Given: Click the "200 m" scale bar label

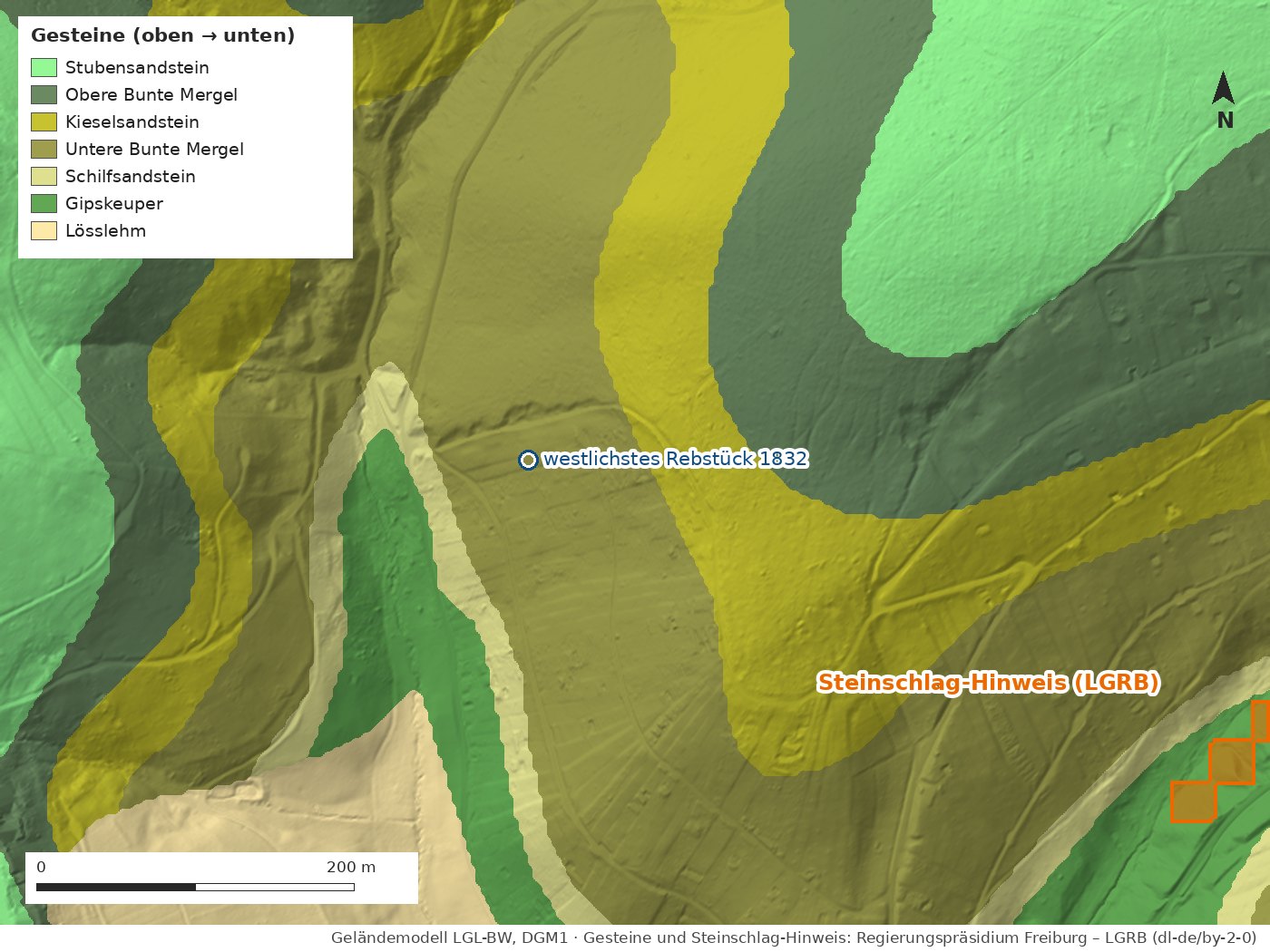Looking at the screenshot, I should tap(351, 867).
